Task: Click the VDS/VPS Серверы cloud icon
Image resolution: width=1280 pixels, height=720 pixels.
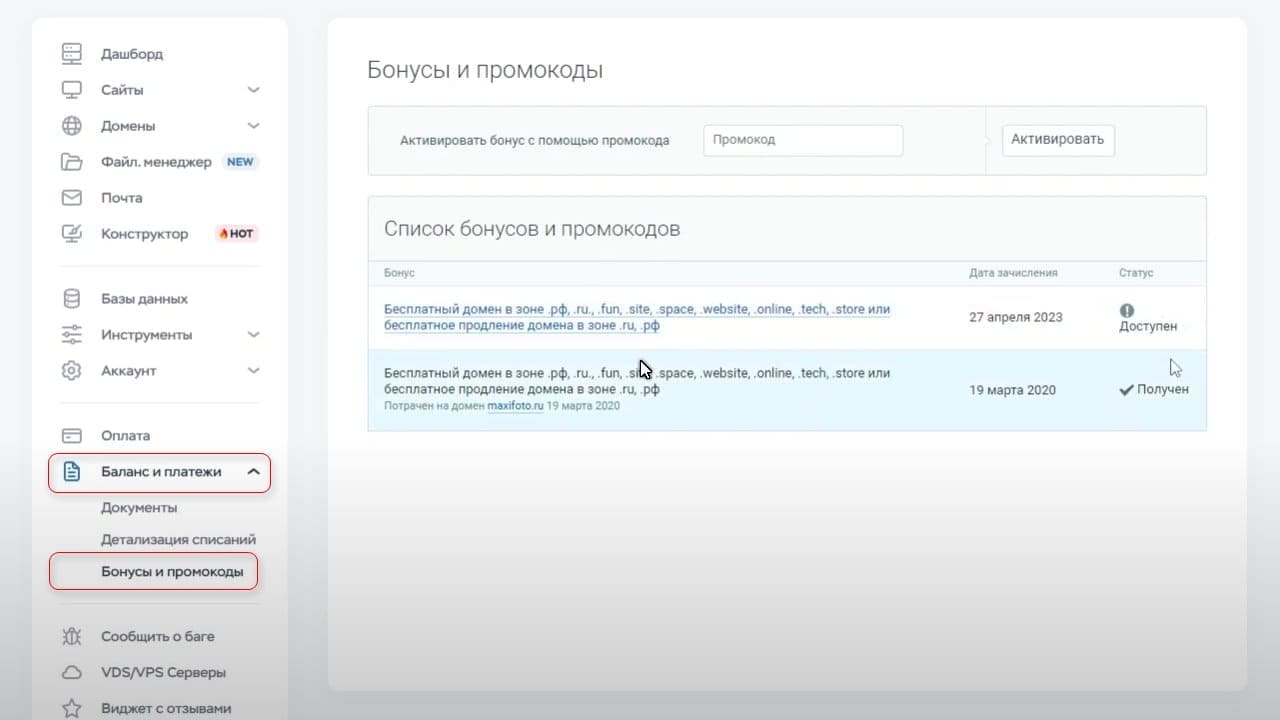Action: coord(71,672)
